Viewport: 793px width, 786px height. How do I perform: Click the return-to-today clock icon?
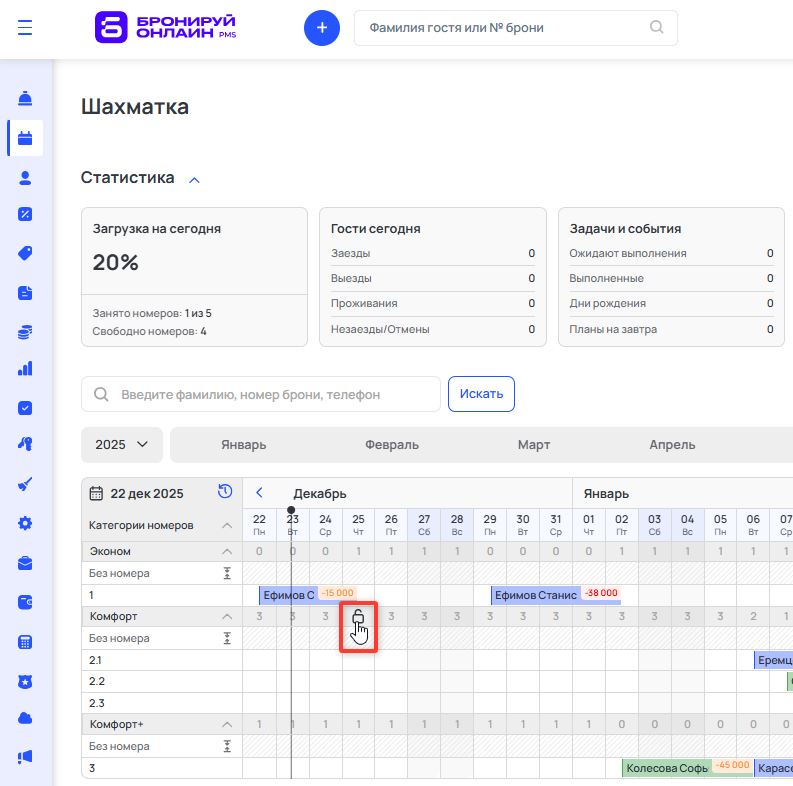click(225, 492)
